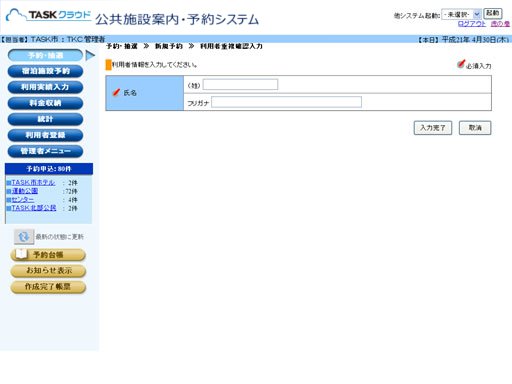Open the 宿泊施設予約 menu
The height and width of the screenshot is (384, 512).
[45, 71]
